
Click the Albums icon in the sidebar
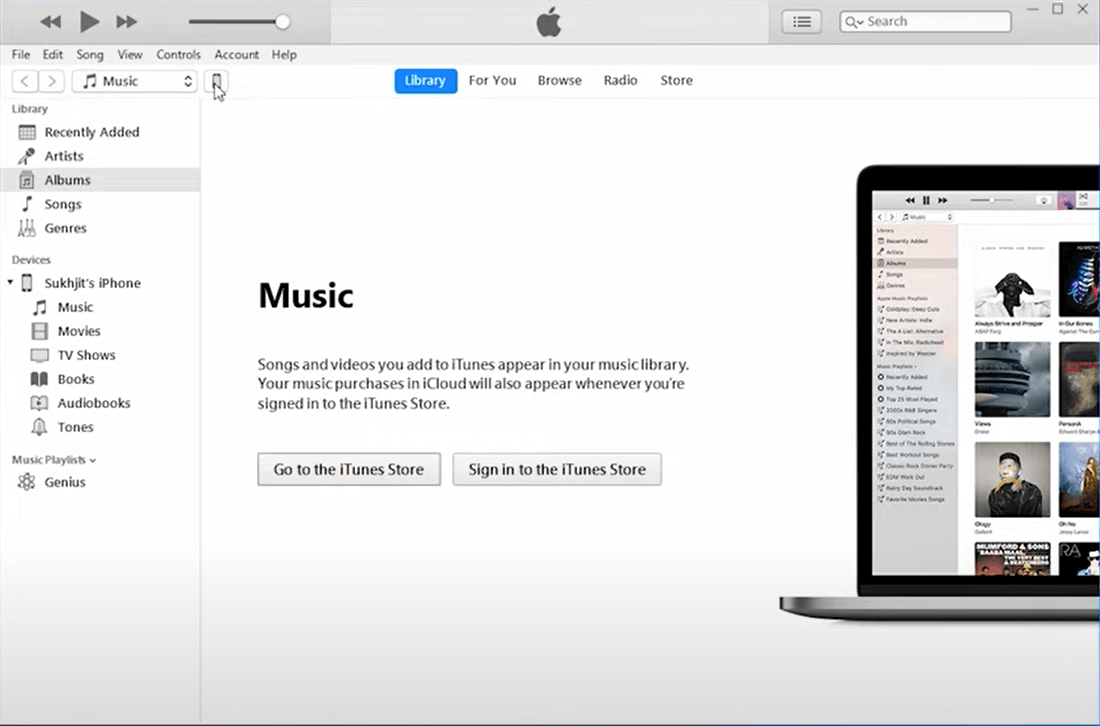pos(27,180)
